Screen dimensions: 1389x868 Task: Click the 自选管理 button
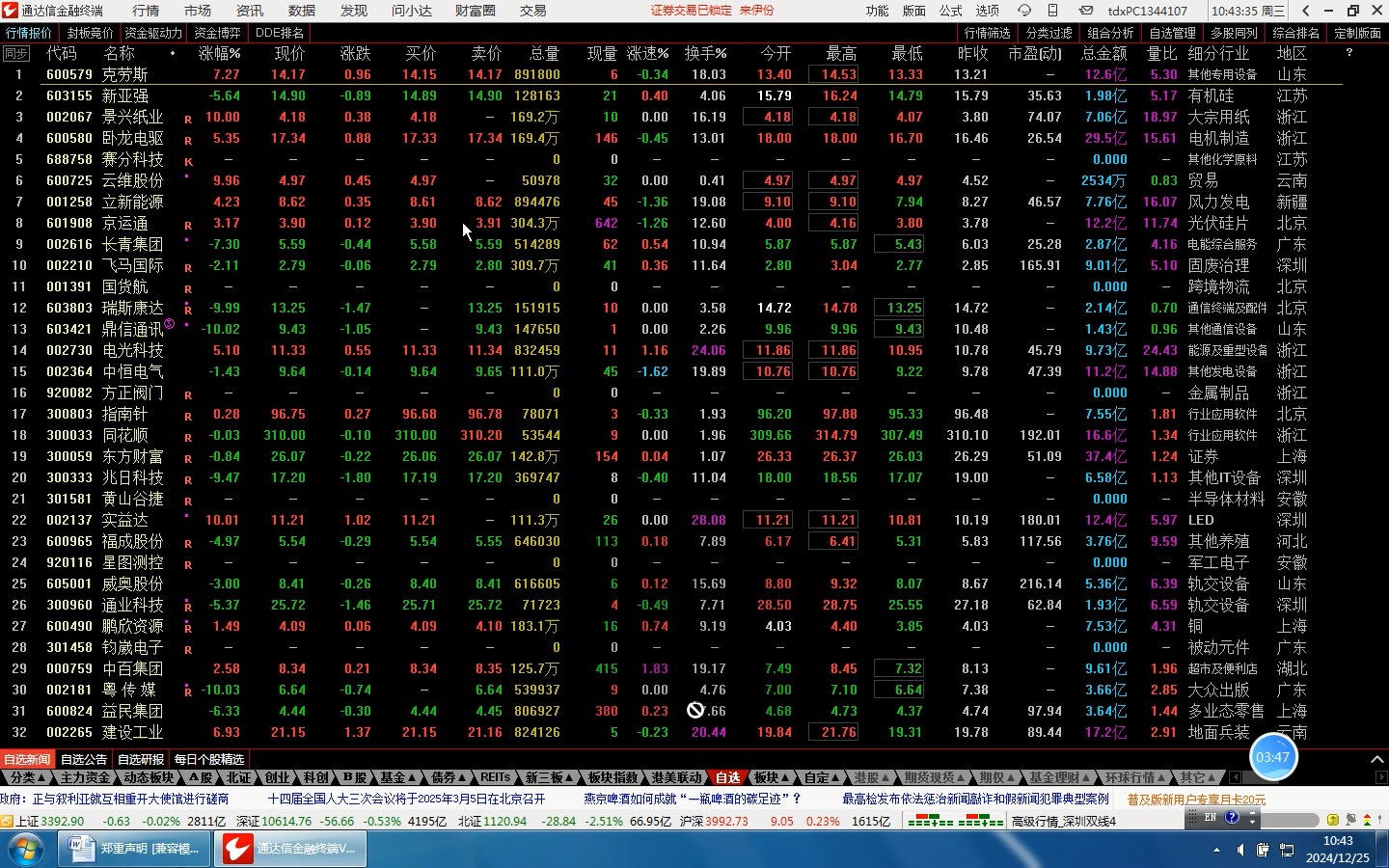(x=1173, y=33)
